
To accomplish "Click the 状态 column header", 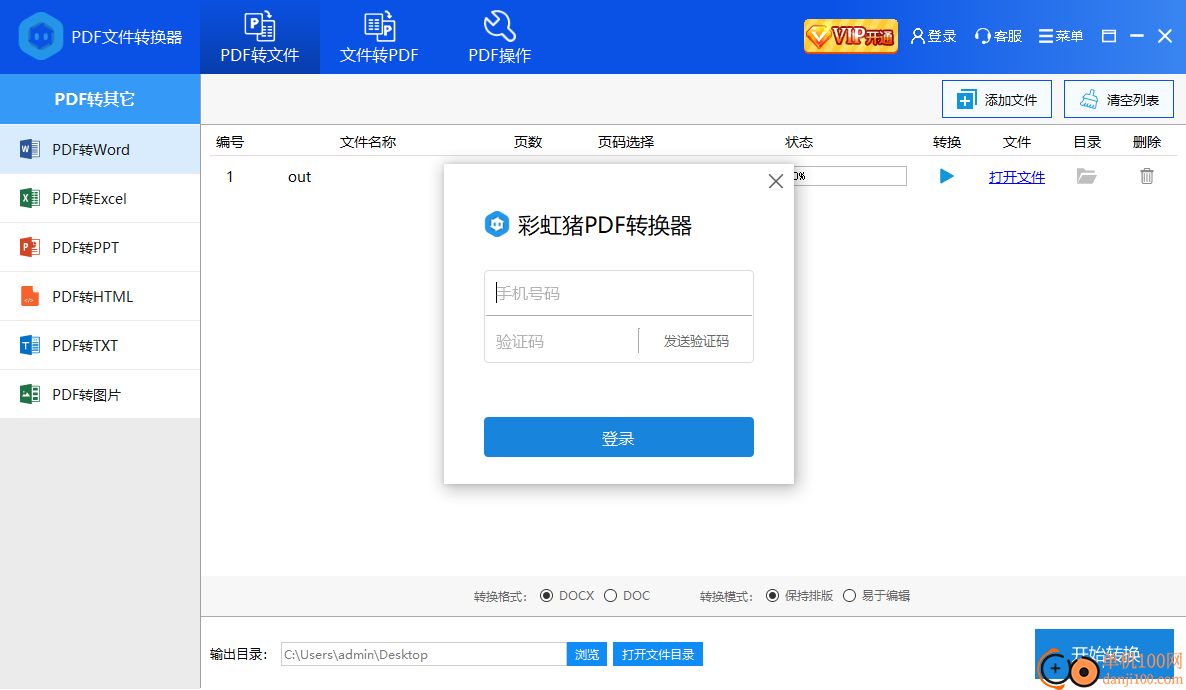I will point(799,142).
